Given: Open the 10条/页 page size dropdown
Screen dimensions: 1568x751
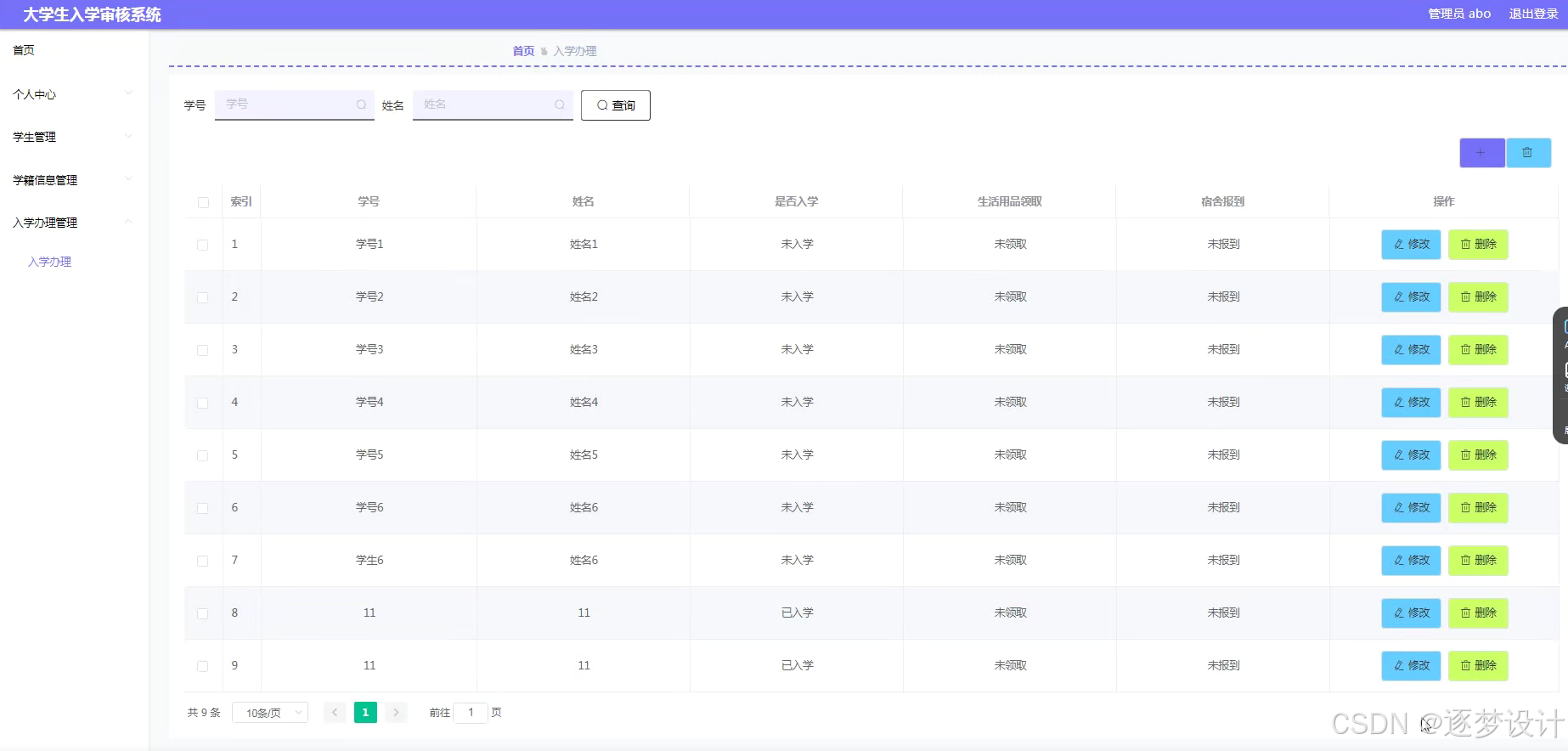Looking at the screenshot, I should pyautogui.click(x=270, y=713).
